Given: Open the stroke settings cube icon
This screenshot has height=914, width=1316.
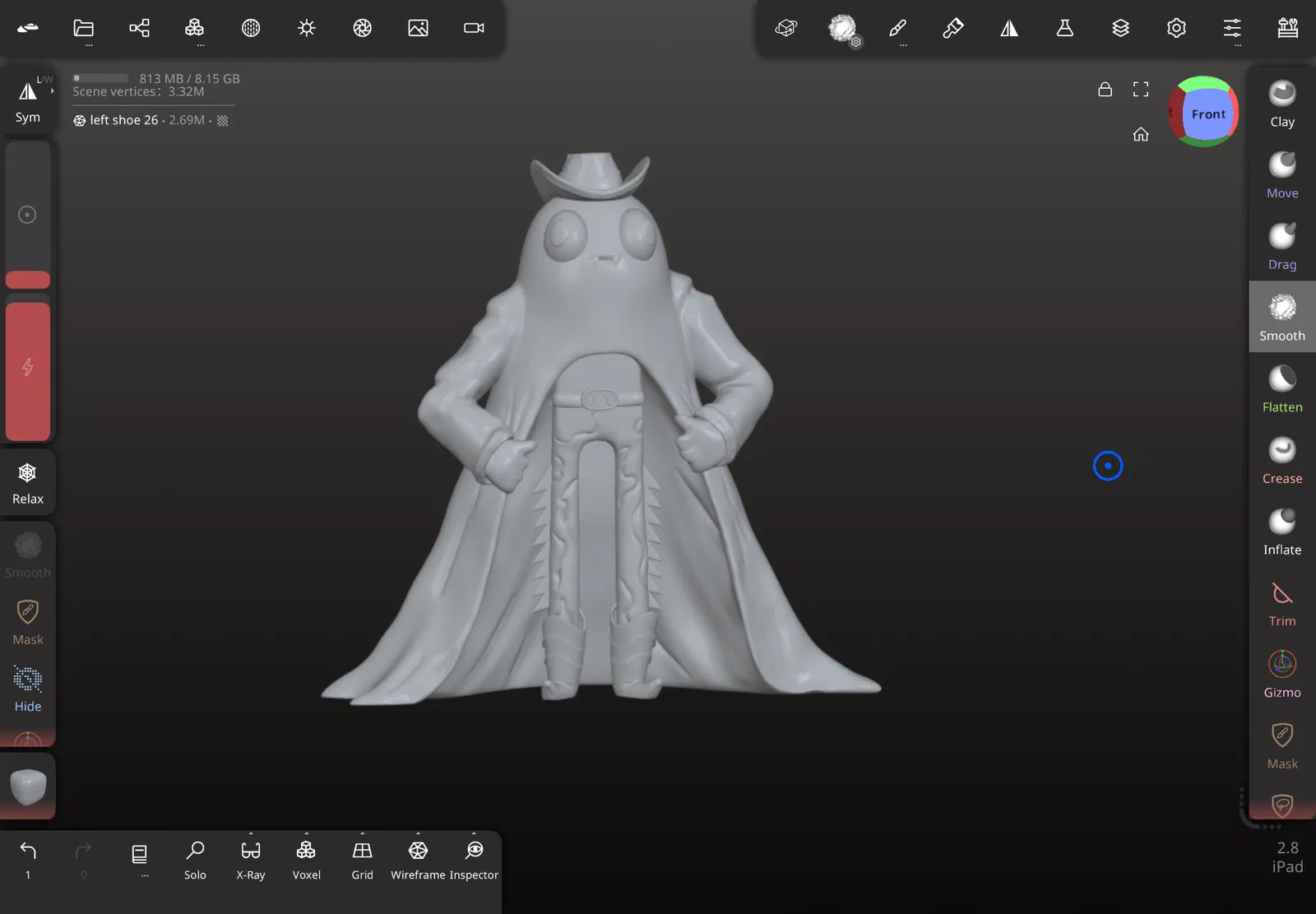Looking at the screenshot, I should pos(786,28).
